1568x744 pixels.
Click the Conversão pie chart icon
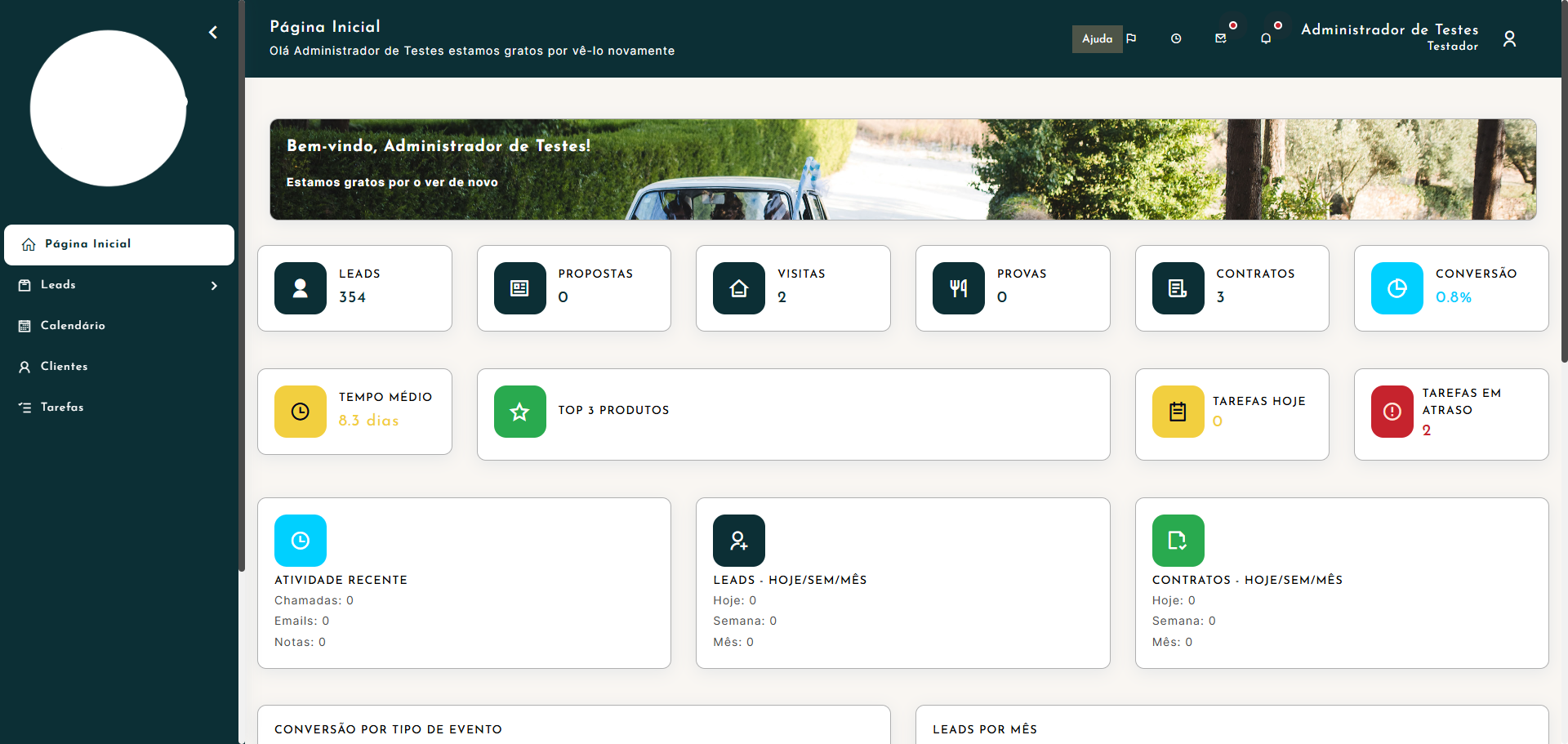pyautogui.click(x=1396, y=288)
